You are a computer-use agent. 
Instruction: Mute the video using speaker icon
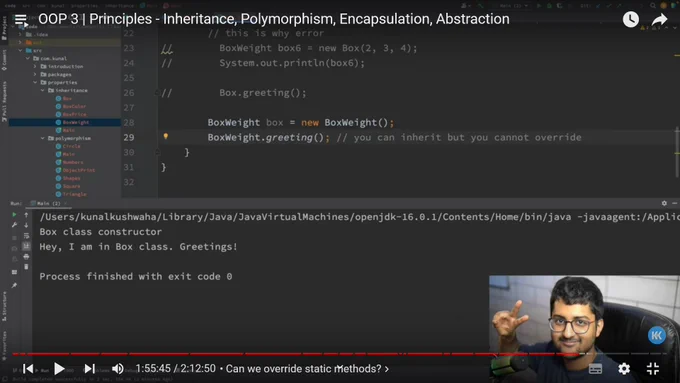click(x=118, y=369)
